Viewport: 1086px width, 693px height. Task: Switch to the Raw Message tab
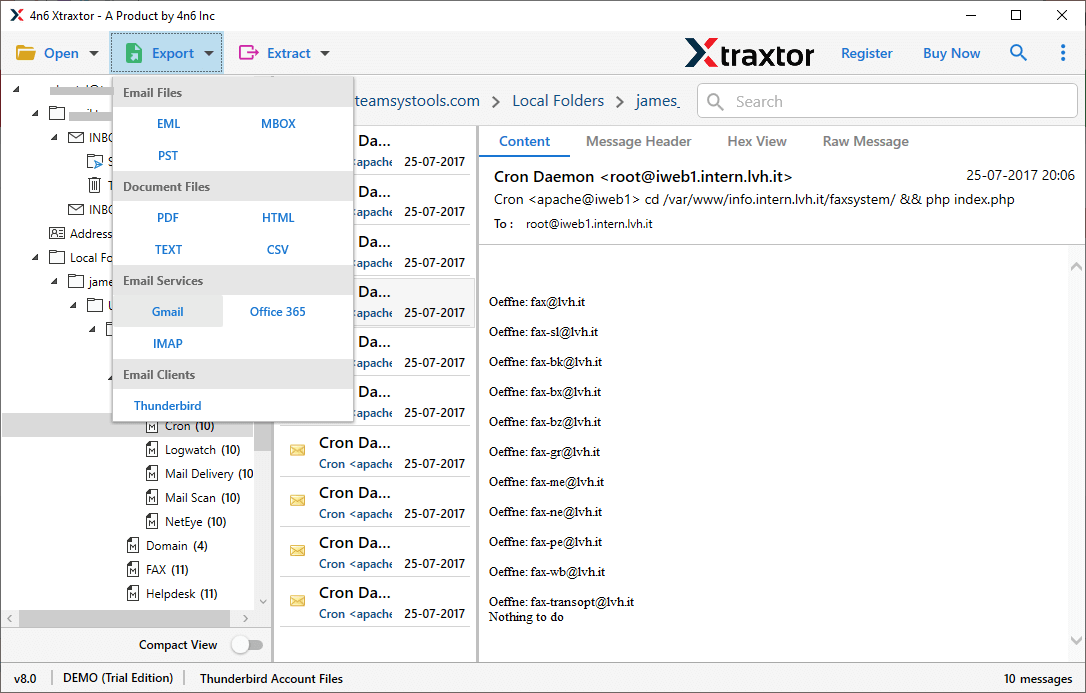[866, 141]
